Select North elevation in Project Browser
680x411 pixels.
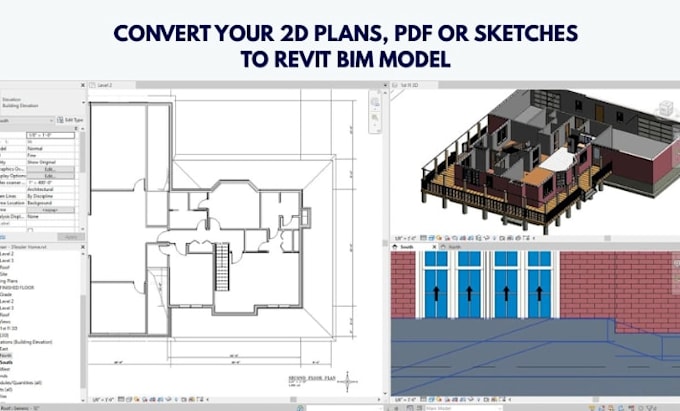pos(6,356)
